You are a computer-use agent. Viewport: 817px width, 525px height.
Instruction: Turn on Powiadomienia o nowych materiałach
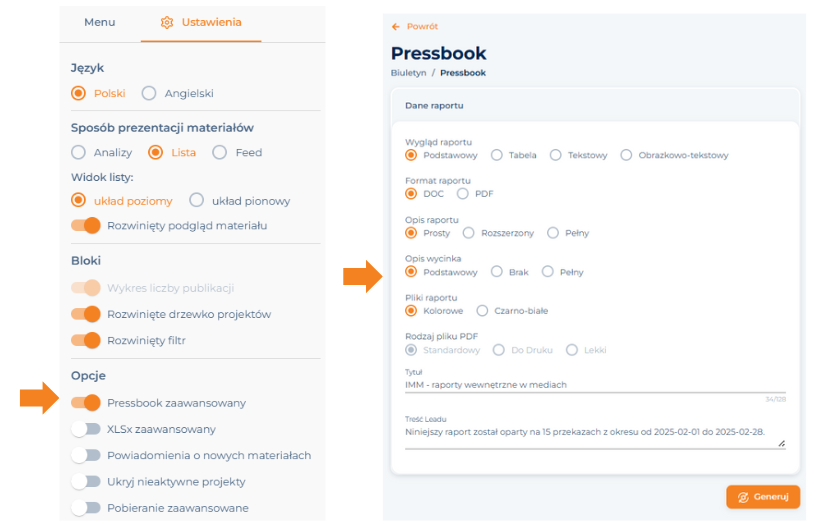tap(86, 455)
